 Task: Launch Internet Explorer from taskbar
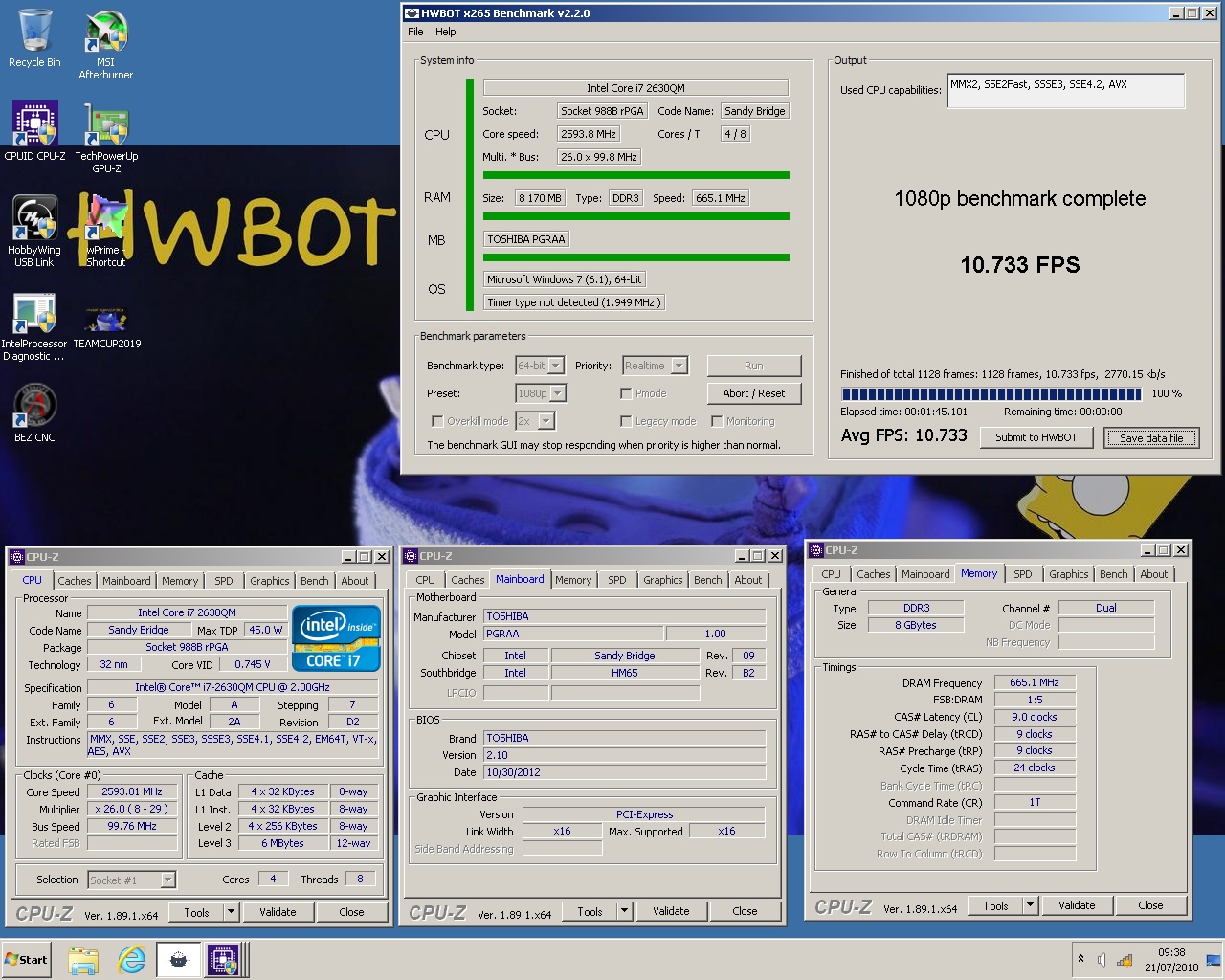pos(131,960)
